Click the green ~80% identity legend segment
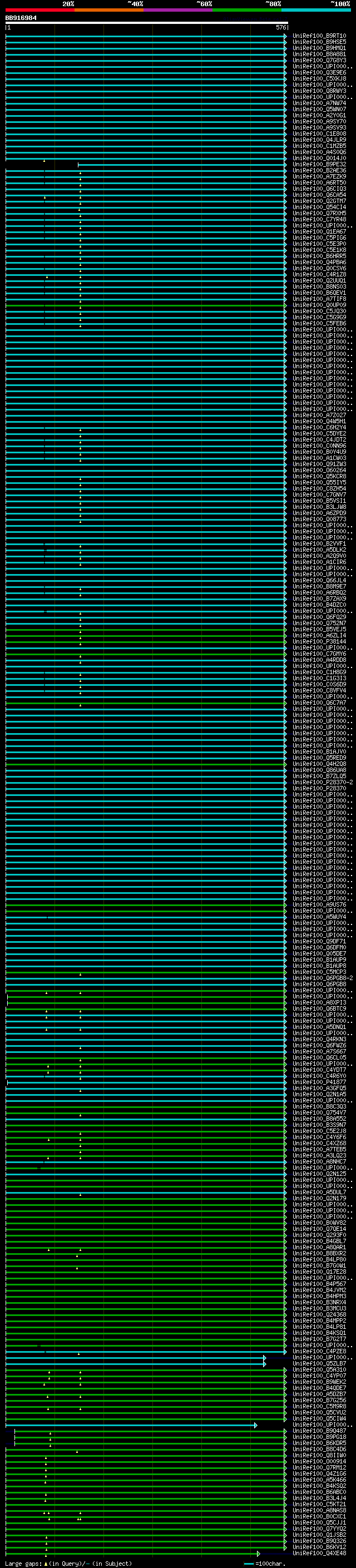This screenshot has width=356, height=1568. click(x=247, y=10)
